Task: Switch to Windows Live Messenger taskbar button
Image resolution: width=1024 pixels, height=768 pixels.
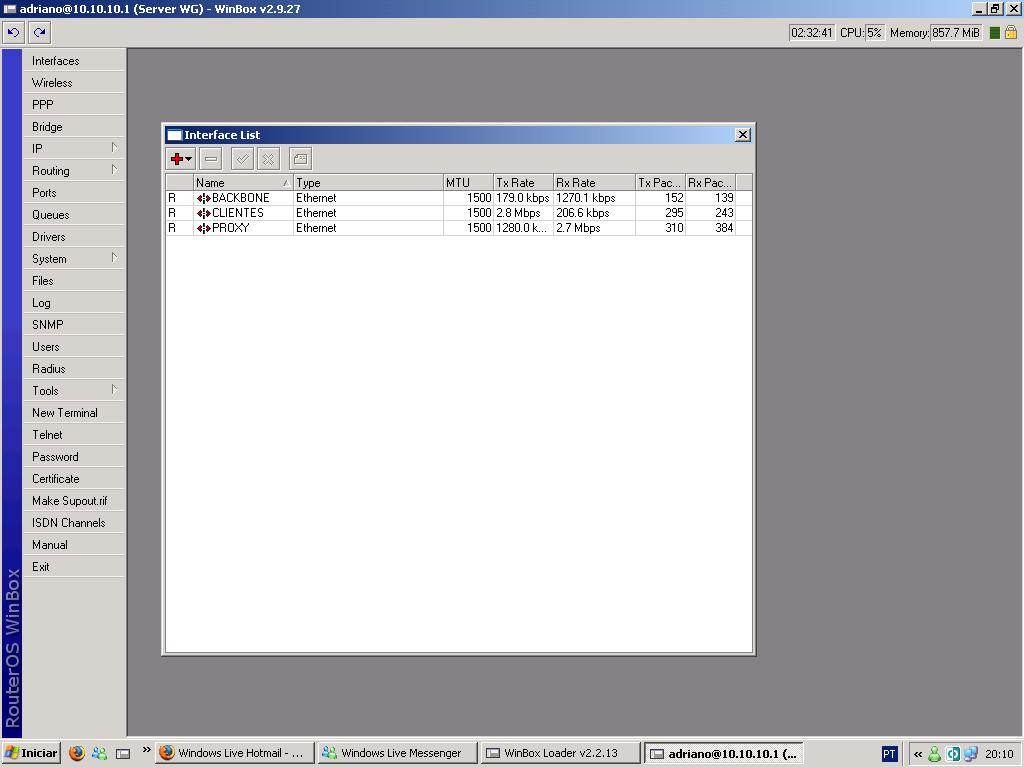Action: (x=398, y=753)
